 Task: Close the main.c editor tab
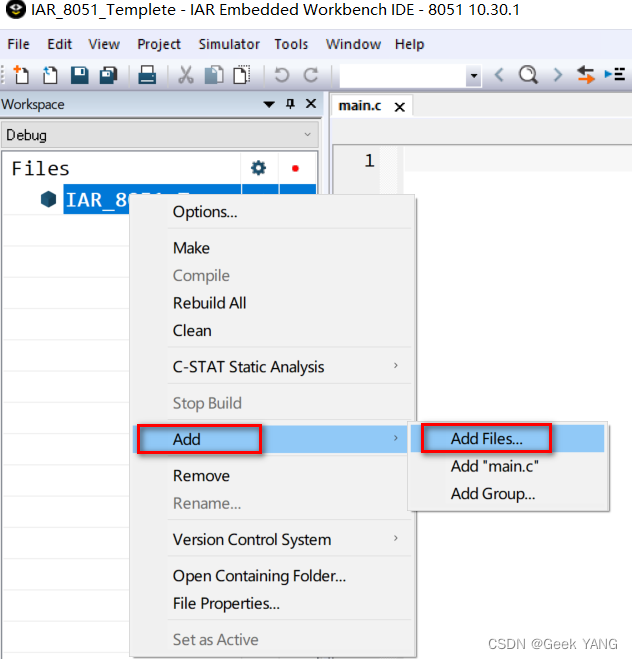pos(400,107)
